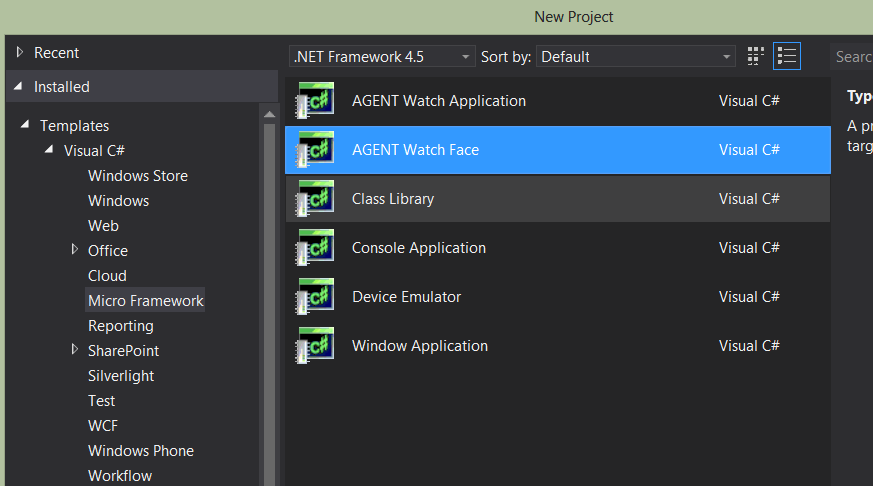Click the Installed section header
Viewport: 873px width, 486px height.
[x=142, y=86]
